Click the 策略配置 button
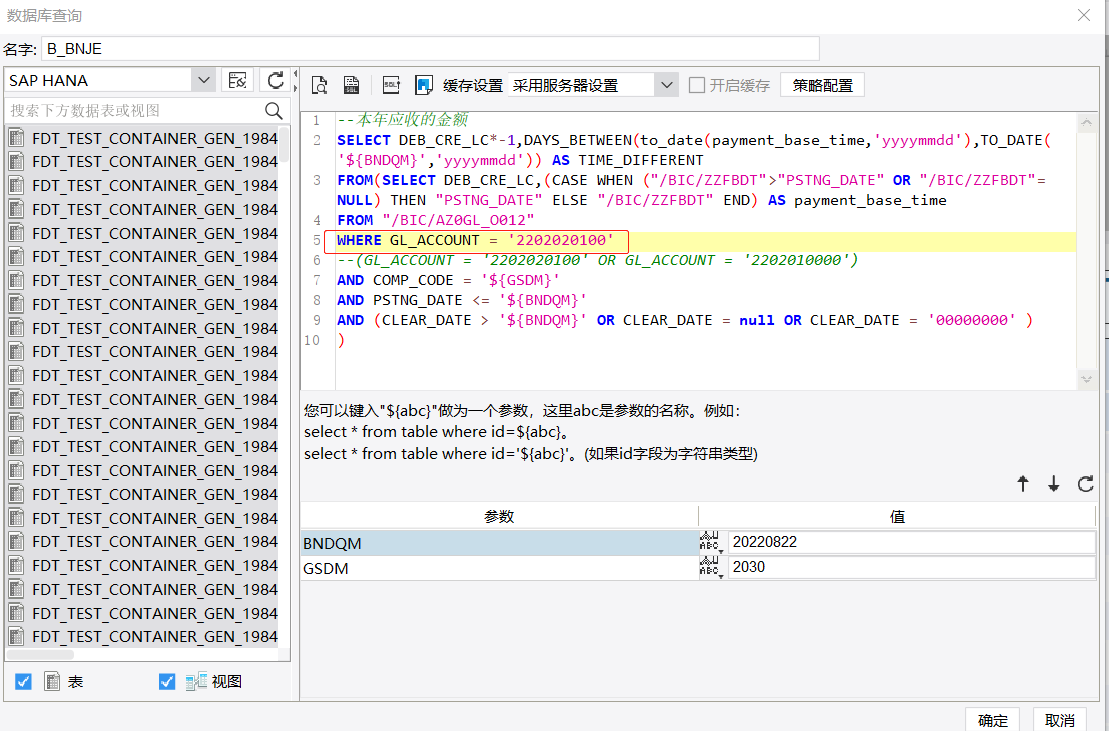 pyautogui.click(x=823, y=85)
